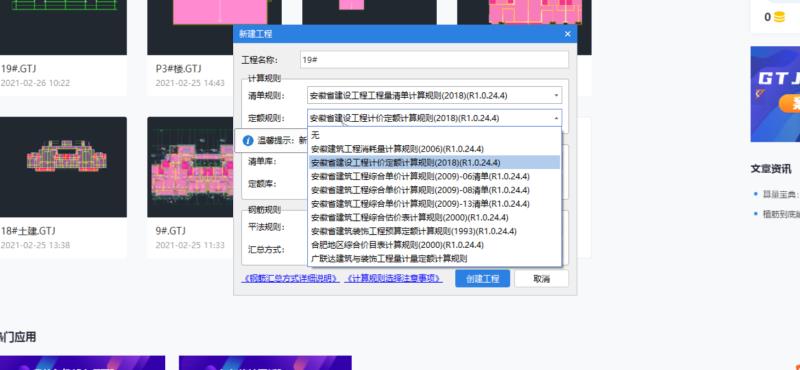Open the 9#.GTJ project thumbnail
Image resolution: width=800 pixels, height=370 pixels.
190,167
